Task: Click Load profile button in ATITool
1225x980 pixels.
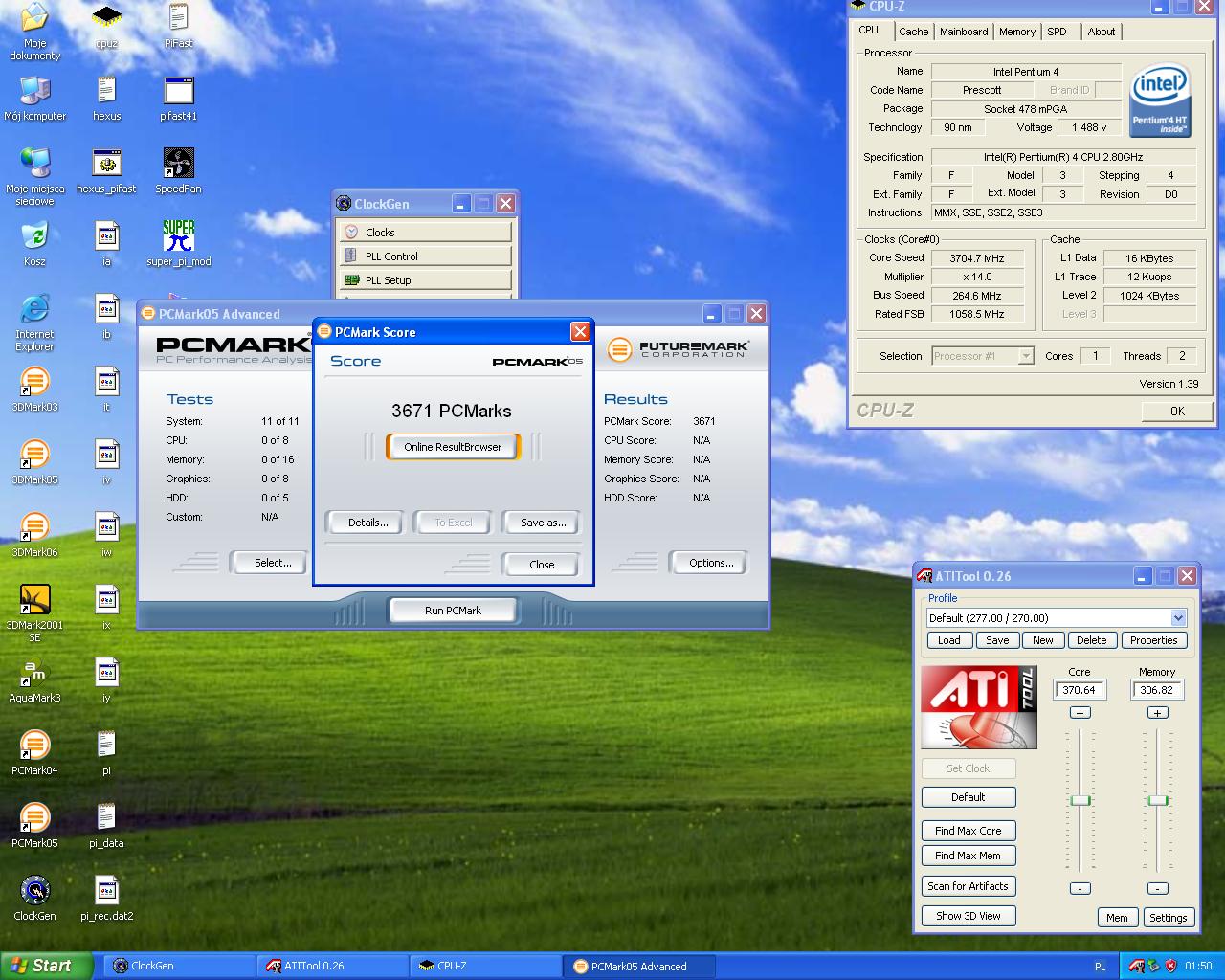Action: (949, 640)
